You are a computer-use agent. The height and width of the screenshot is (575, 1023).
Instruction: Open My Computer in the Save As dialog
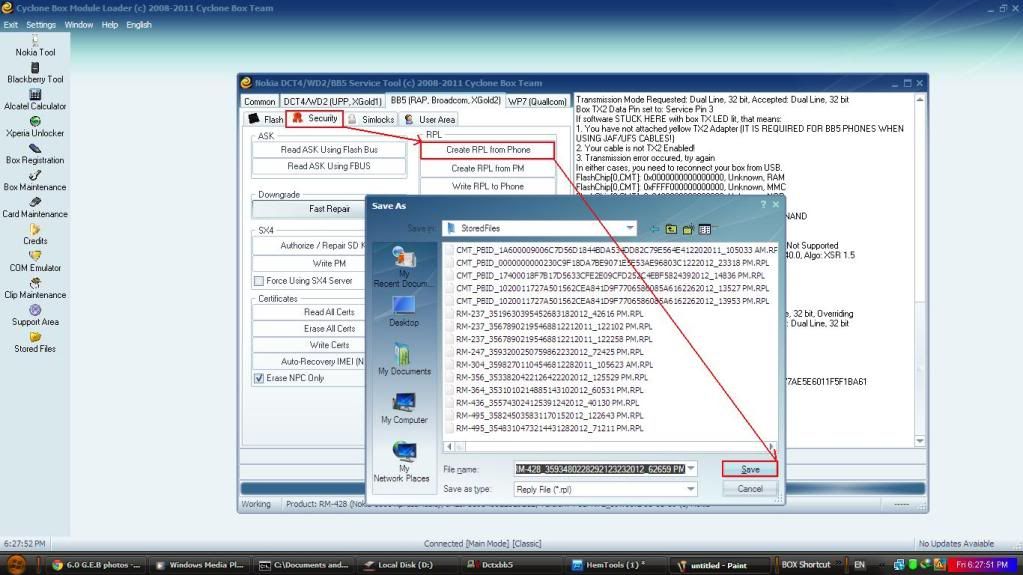pyautogui.click(x=404, y=407)
